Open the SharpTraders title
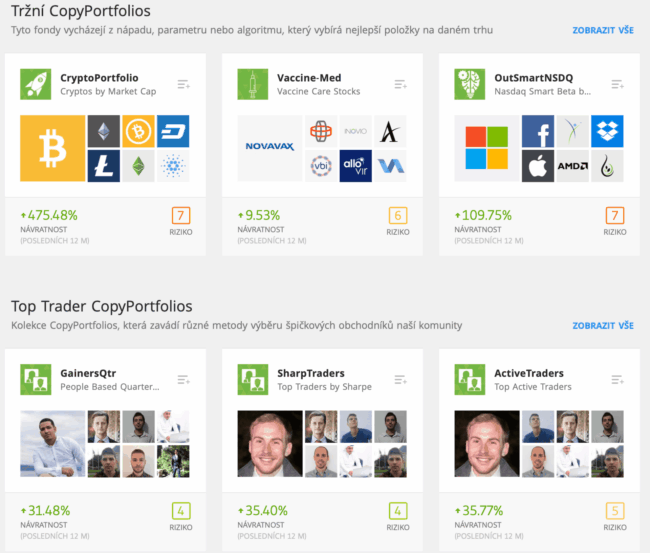This screenshot has height=553, width=650. pyautogui.click(x=311, y=373)
